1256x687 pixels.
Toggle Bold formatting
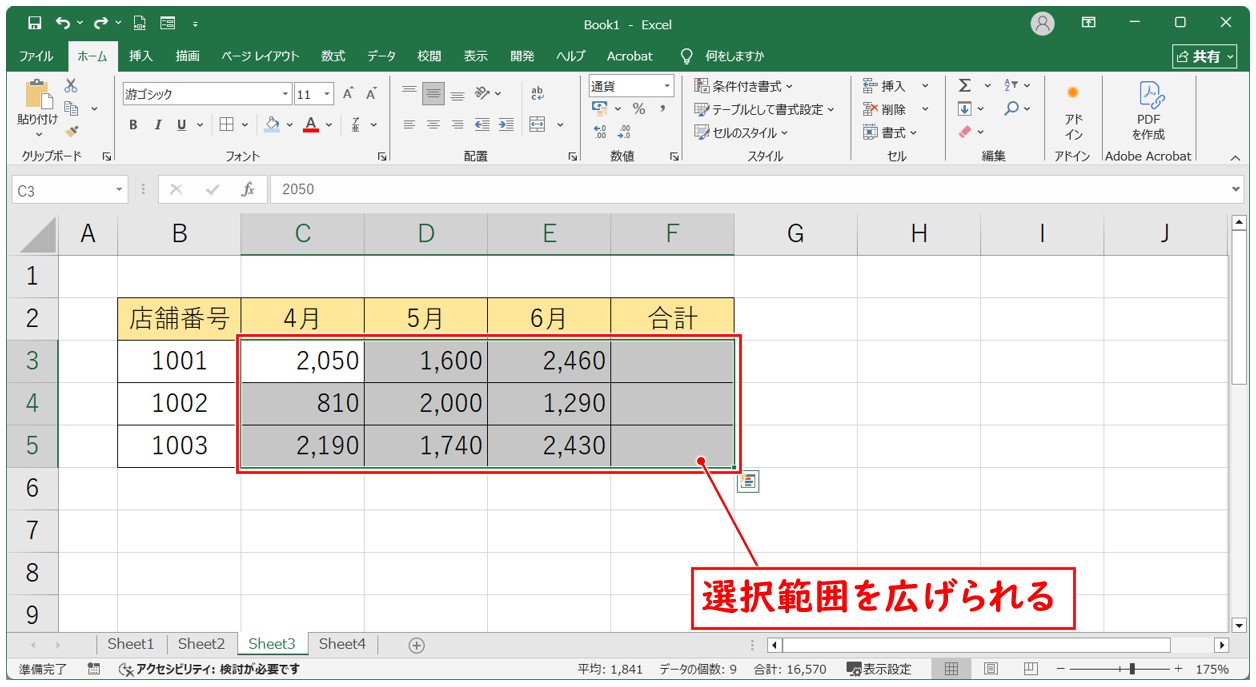(x=133, y=125)
